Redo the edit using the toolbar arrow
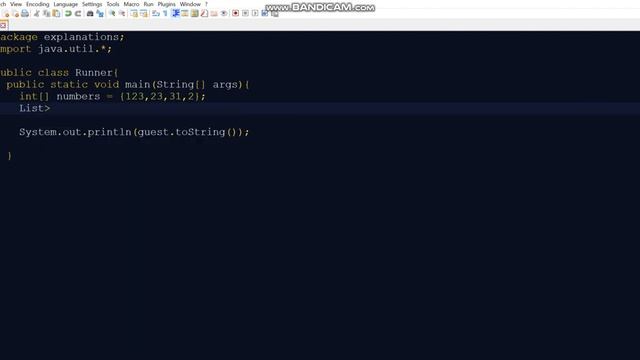 (x=78, y=13)
